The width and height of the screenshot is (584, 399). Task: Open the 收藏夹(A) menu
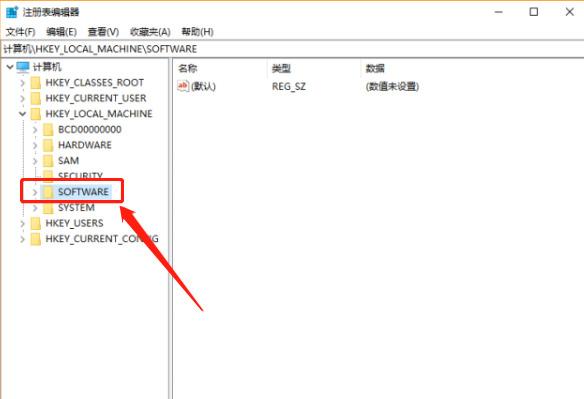[x=150, y=32]
